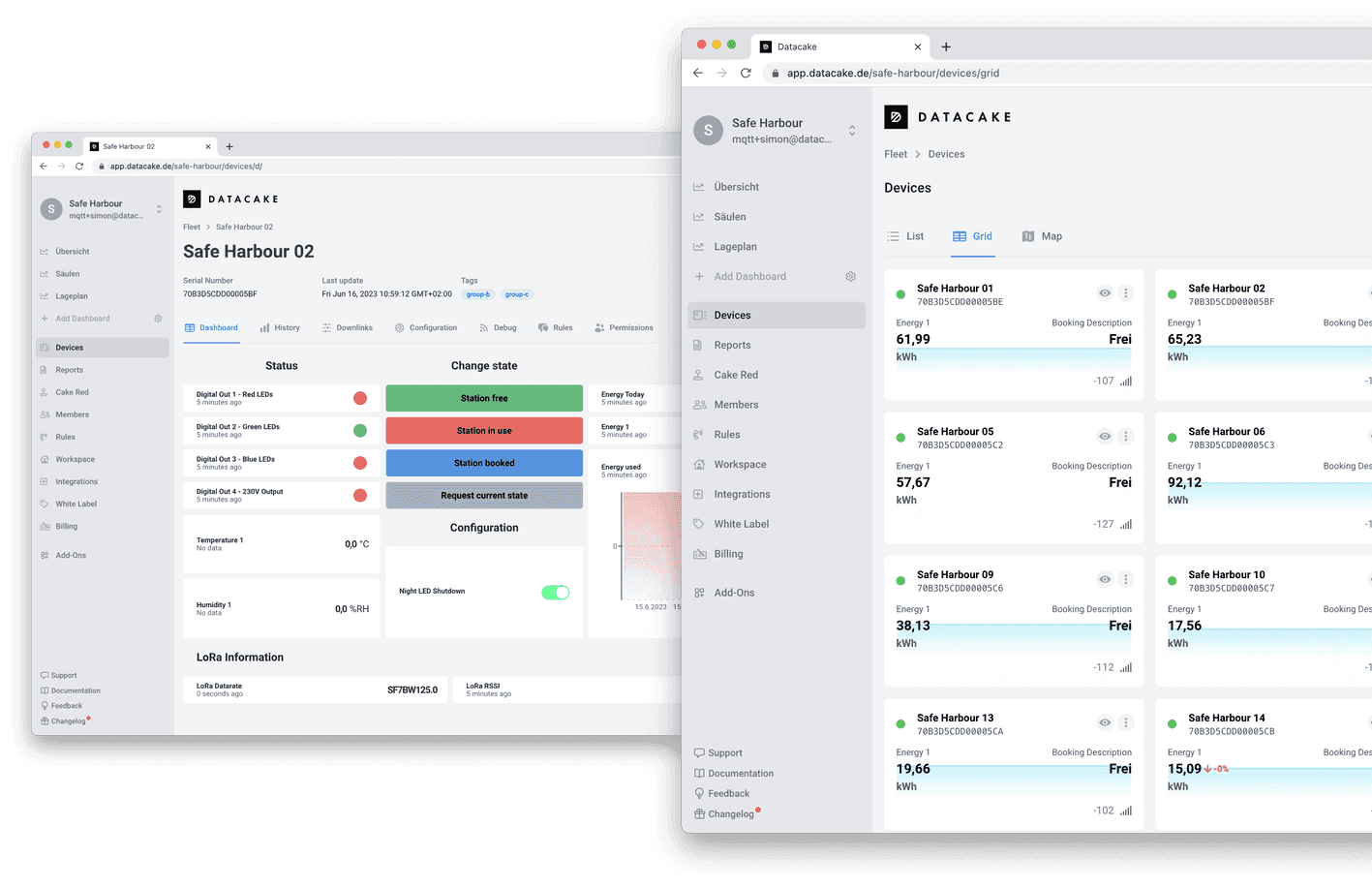Click the Datacake logo in front window
The height and width of the screenshot is (888, 1372).
coord(947,117)
